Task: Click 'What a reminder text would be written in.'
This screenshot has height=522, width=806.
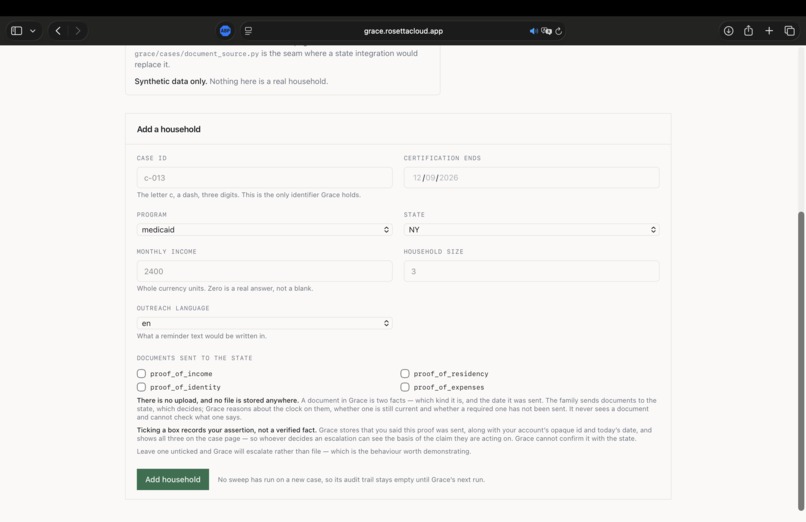Action: click(x=202, y=336)
